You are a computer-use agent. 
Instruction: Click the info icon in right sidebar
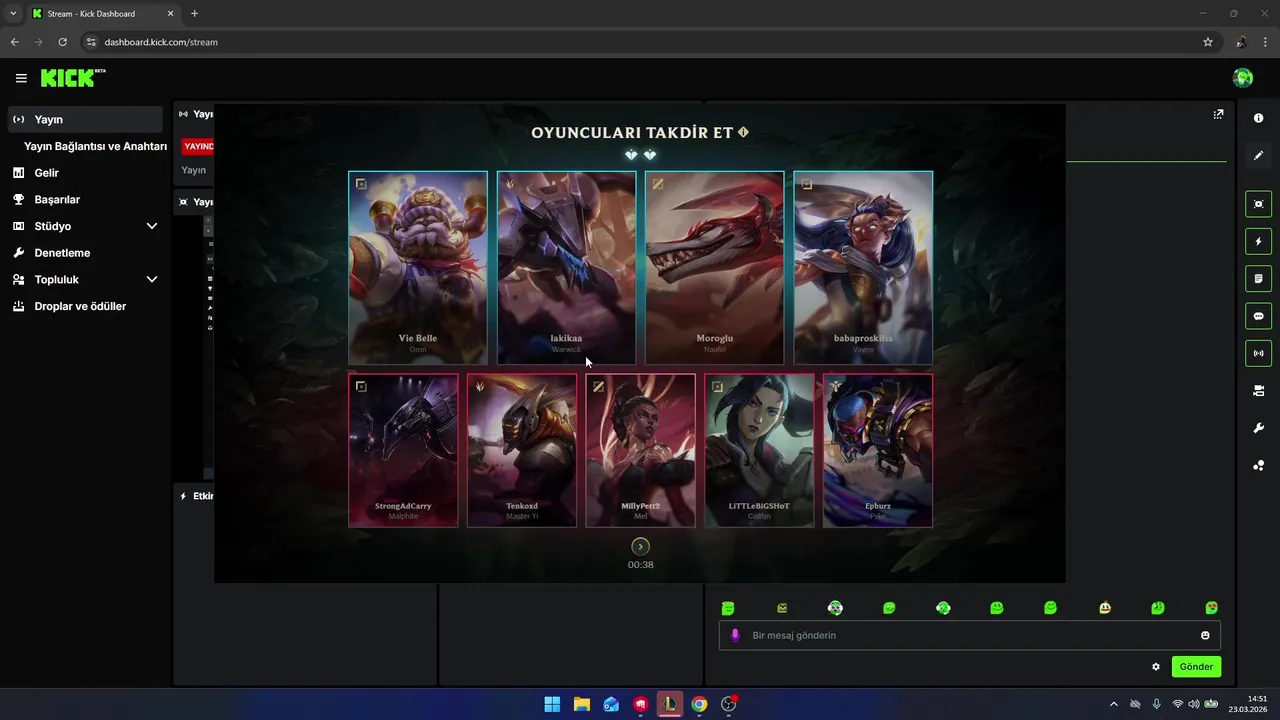tap(1258, 118)
